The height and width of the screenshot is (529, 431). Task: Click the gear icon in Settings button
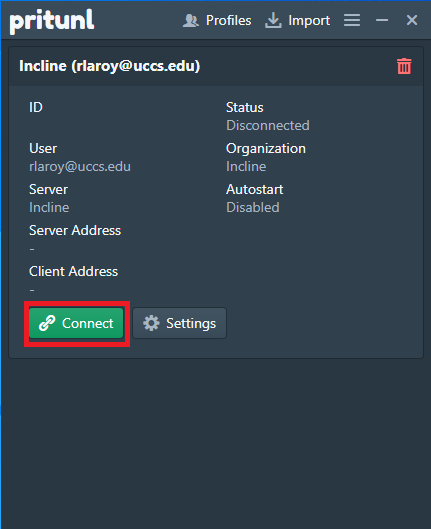(151, 323)
